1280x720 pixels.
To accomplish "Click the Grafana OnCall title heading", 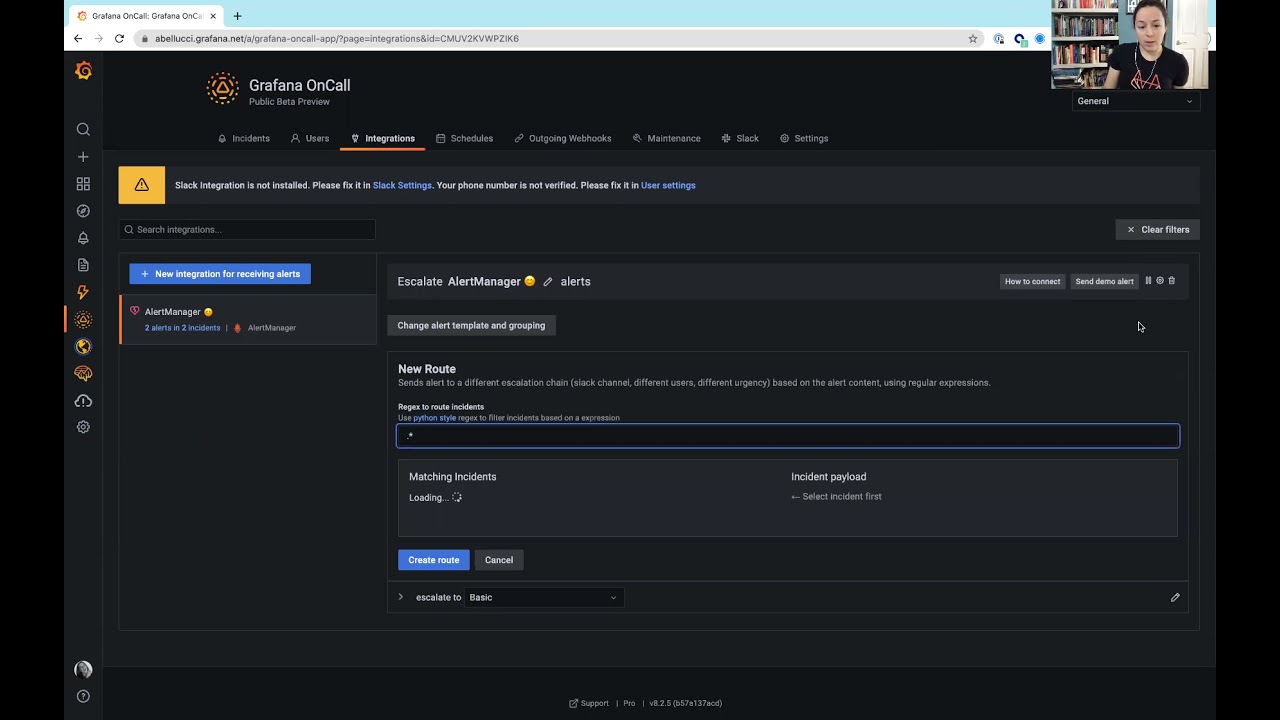I will (299, 85).
